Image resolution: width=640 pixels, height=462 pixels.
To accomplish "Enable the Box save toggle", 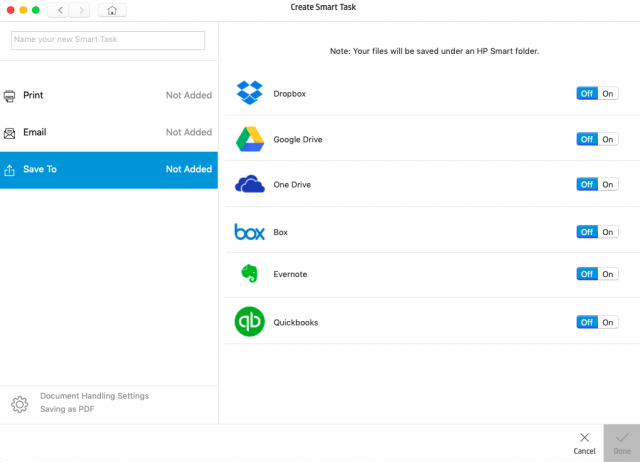I will 608,232.
